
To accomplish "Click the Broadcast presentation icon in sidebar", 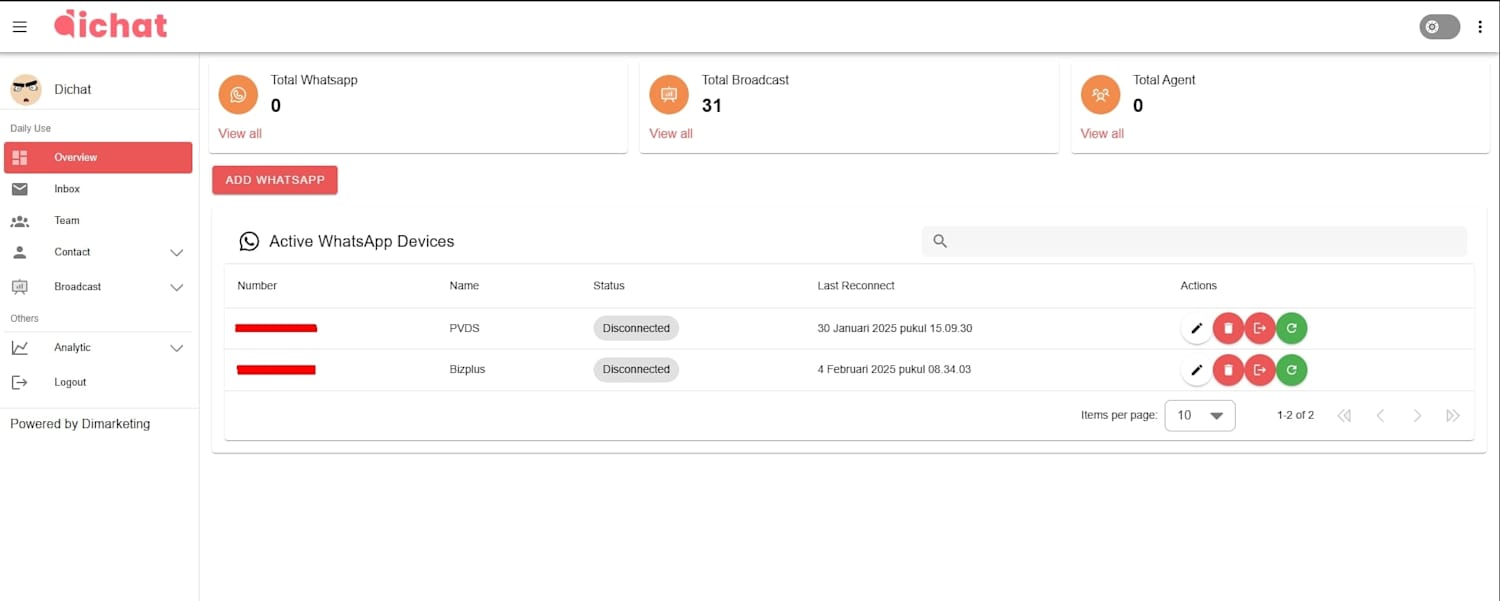I will pyautogui.click(x=20, y=287).
